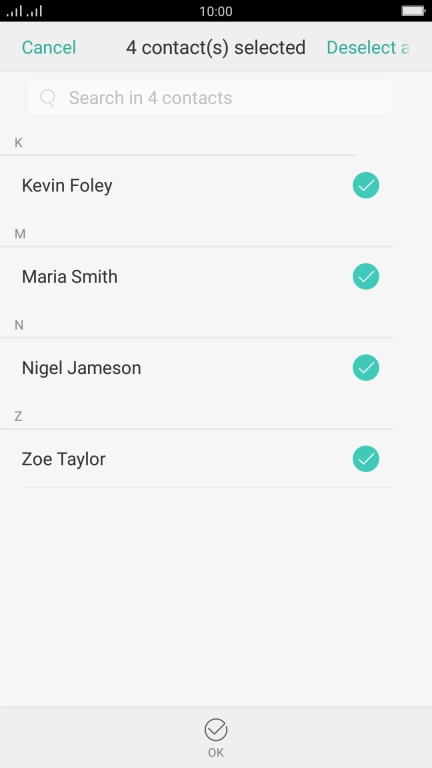Select the Nigel Jameson contact name
The width and height of the screenshot is (432, 768).
[81, 368]
